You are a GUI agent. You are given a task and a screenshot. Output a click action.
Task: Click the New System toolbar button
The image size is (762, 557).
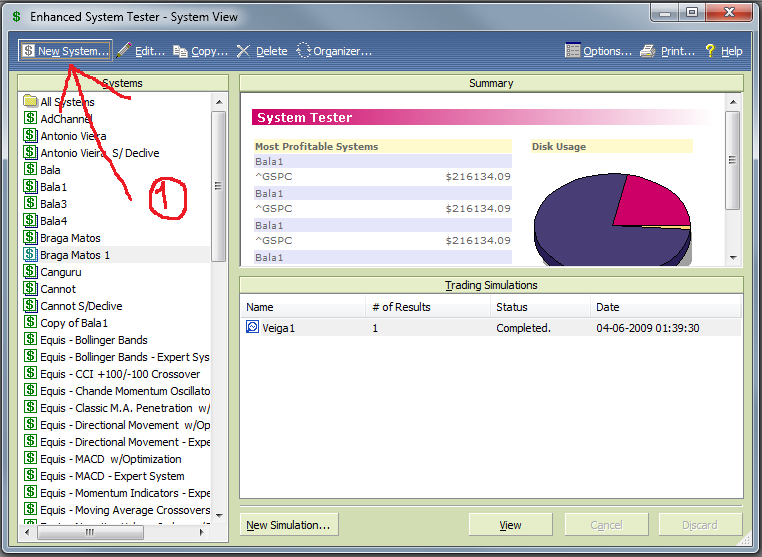pyautogui.click(x=66, y=51)
